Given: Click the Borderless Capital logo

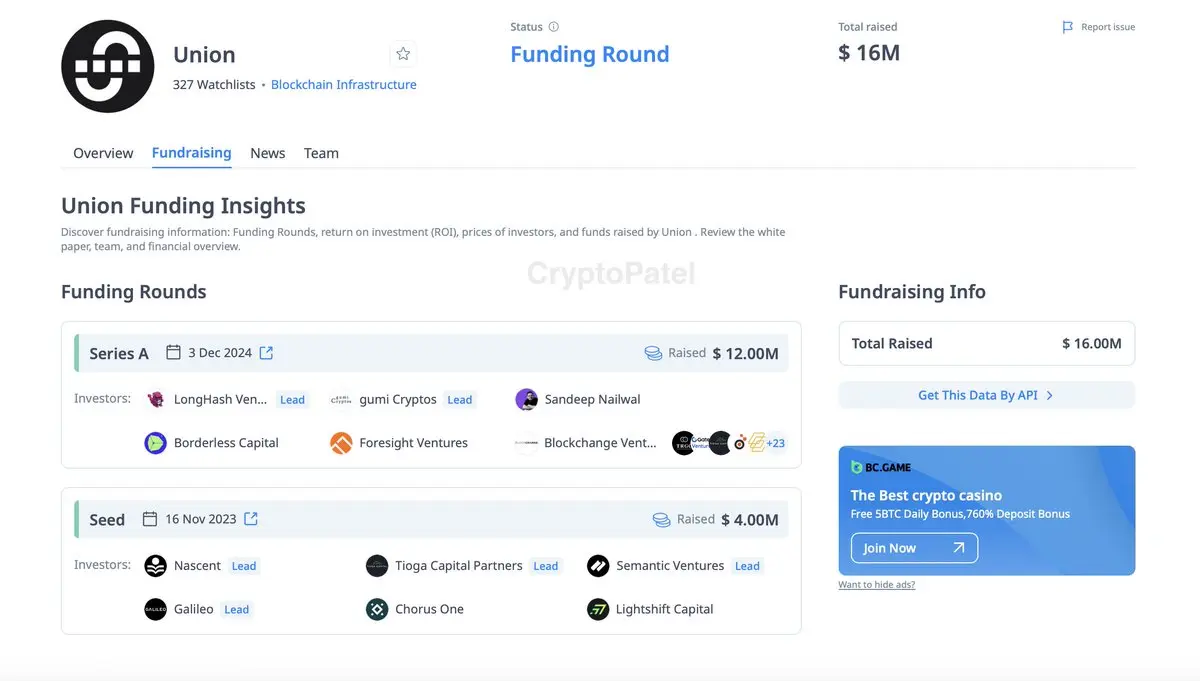Looking at the screenshot, I should 156,443.
